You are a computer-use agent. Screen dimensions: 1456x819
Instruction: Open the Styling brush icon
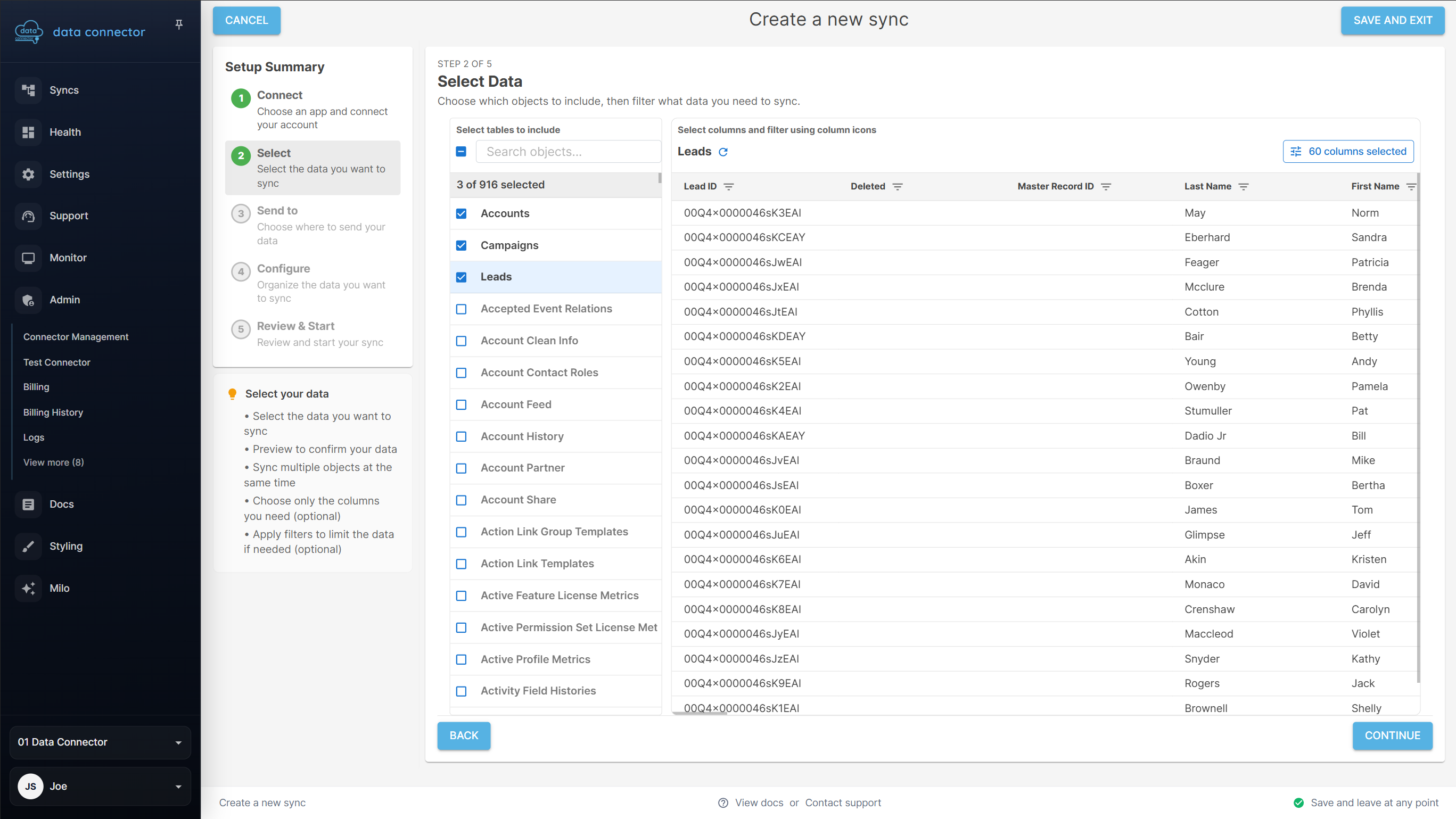28,546
